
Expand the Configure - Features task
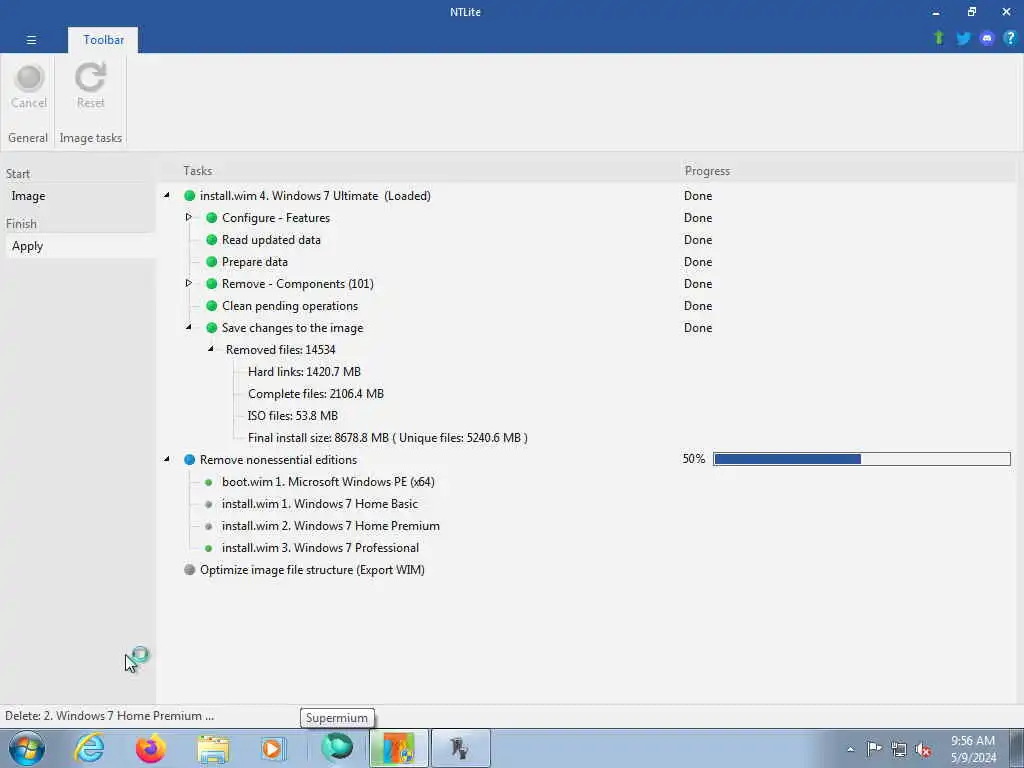click(188, 217)
